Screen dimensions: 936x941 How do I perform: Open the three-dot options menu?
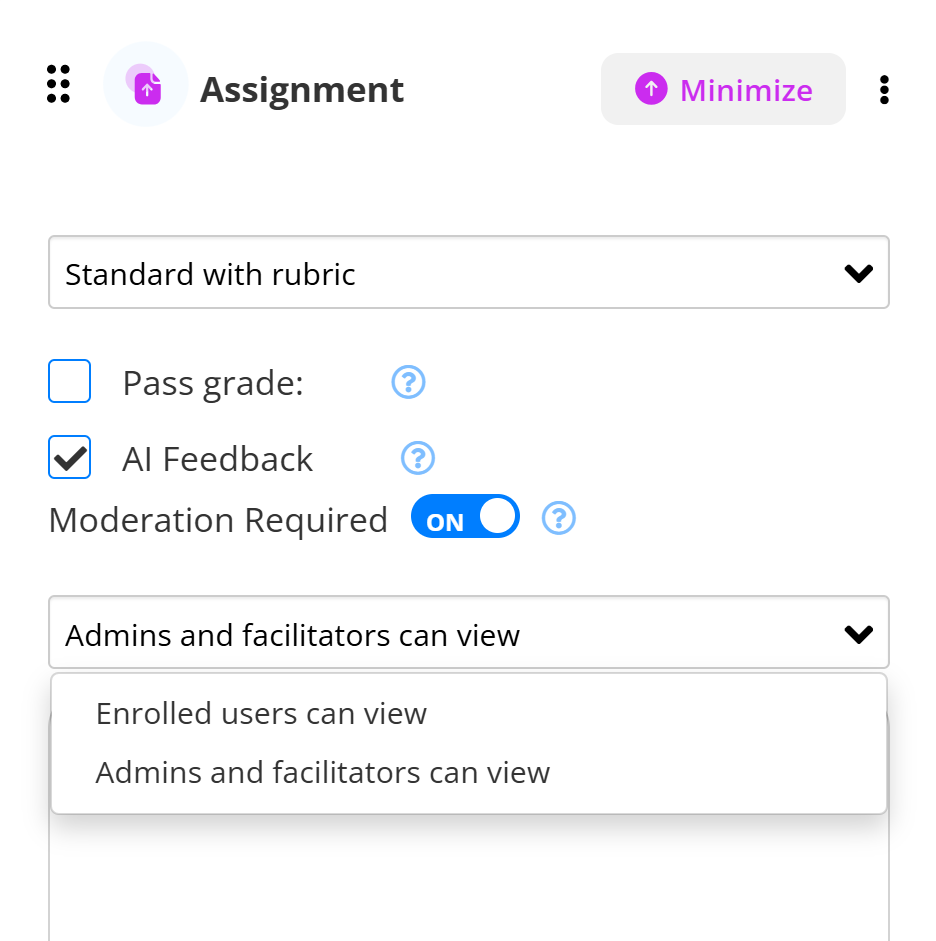tap(884, 90)
